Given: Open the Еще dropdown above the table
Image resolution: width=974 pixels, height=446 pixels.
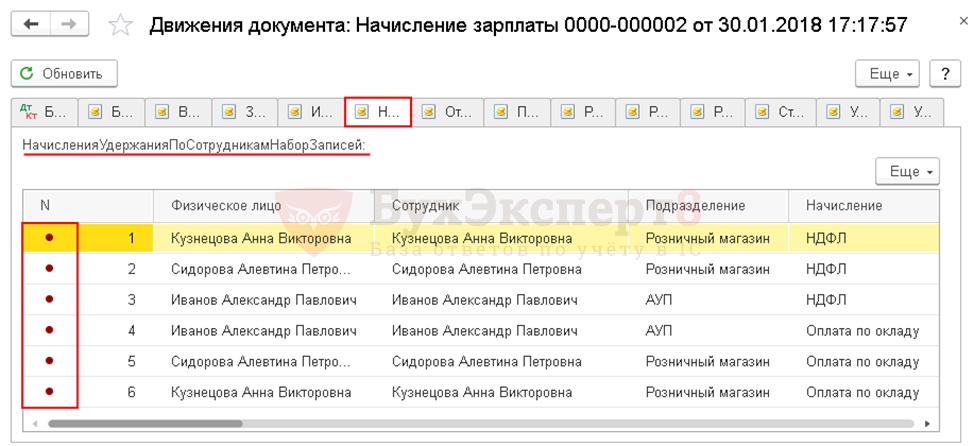Looking at the screenshot, I should (906, 172).
